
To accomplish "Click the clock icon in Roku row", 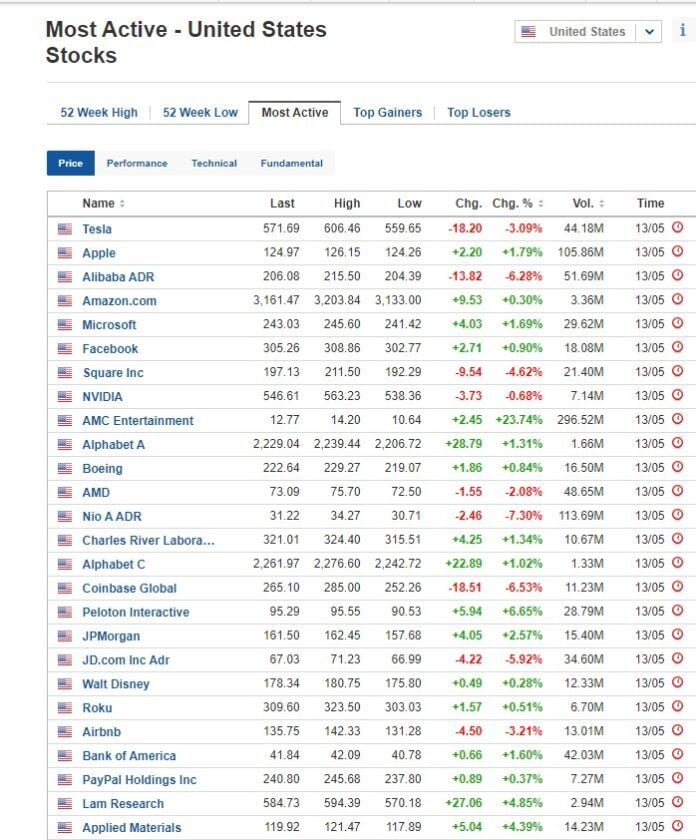I will click(x=678, y=706).
